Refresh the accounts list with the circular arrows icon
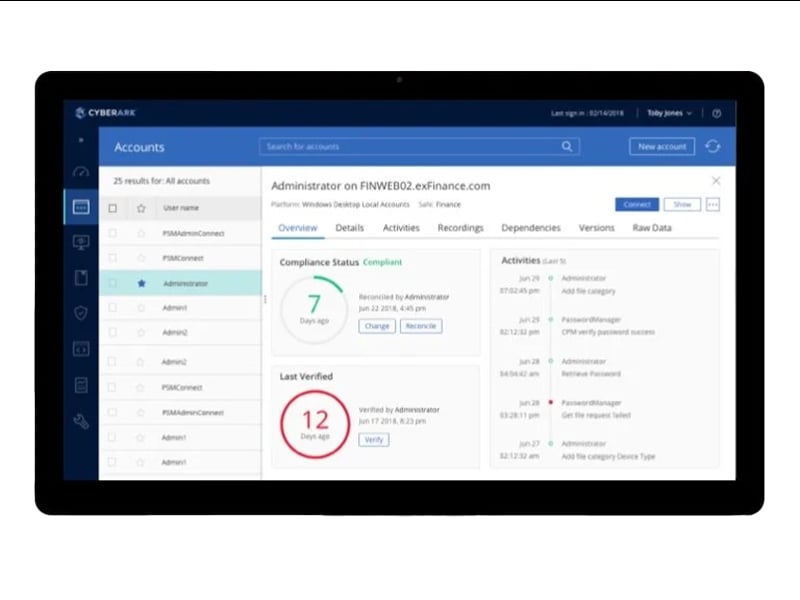 pos(713,146)
